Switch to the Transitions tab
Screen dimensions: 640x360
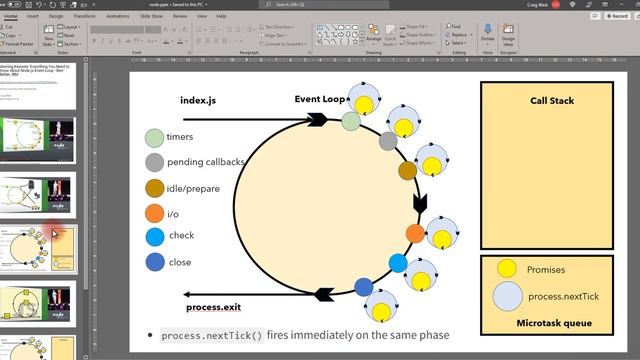point(84,16)
